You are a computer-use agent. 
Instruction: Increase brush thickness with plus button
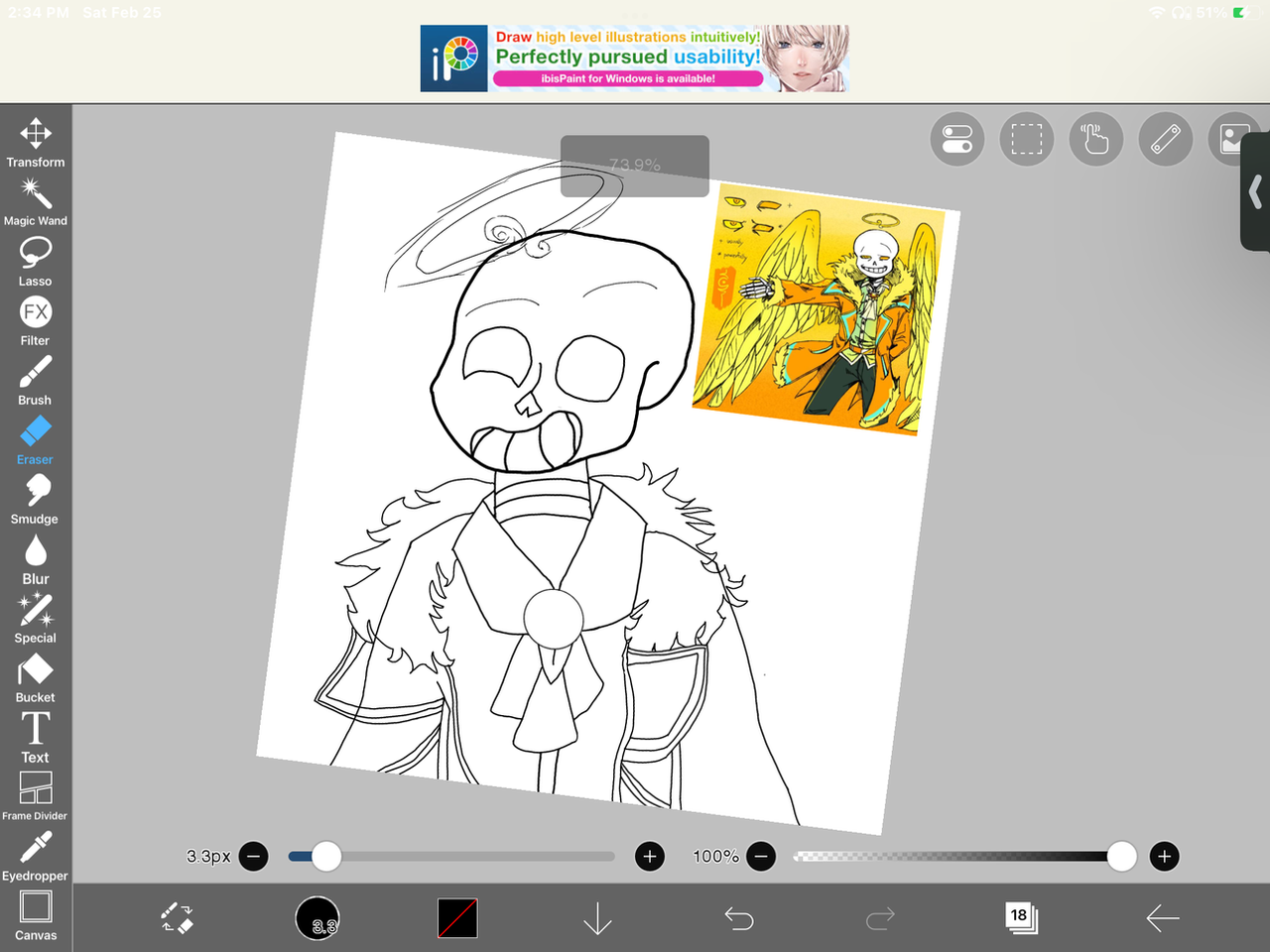point(650,856)
